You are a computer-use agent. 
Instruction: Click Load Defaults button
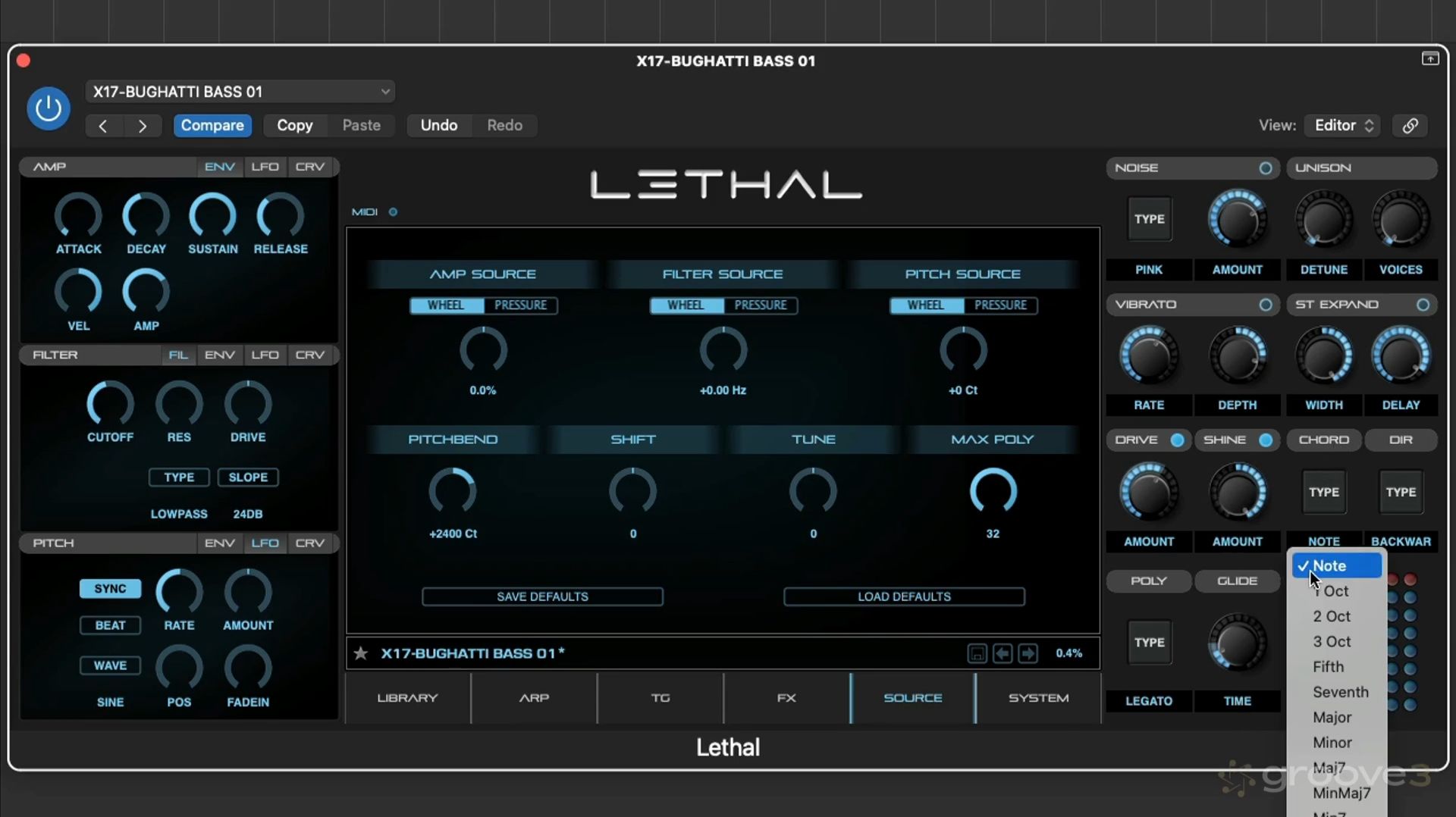904,597
